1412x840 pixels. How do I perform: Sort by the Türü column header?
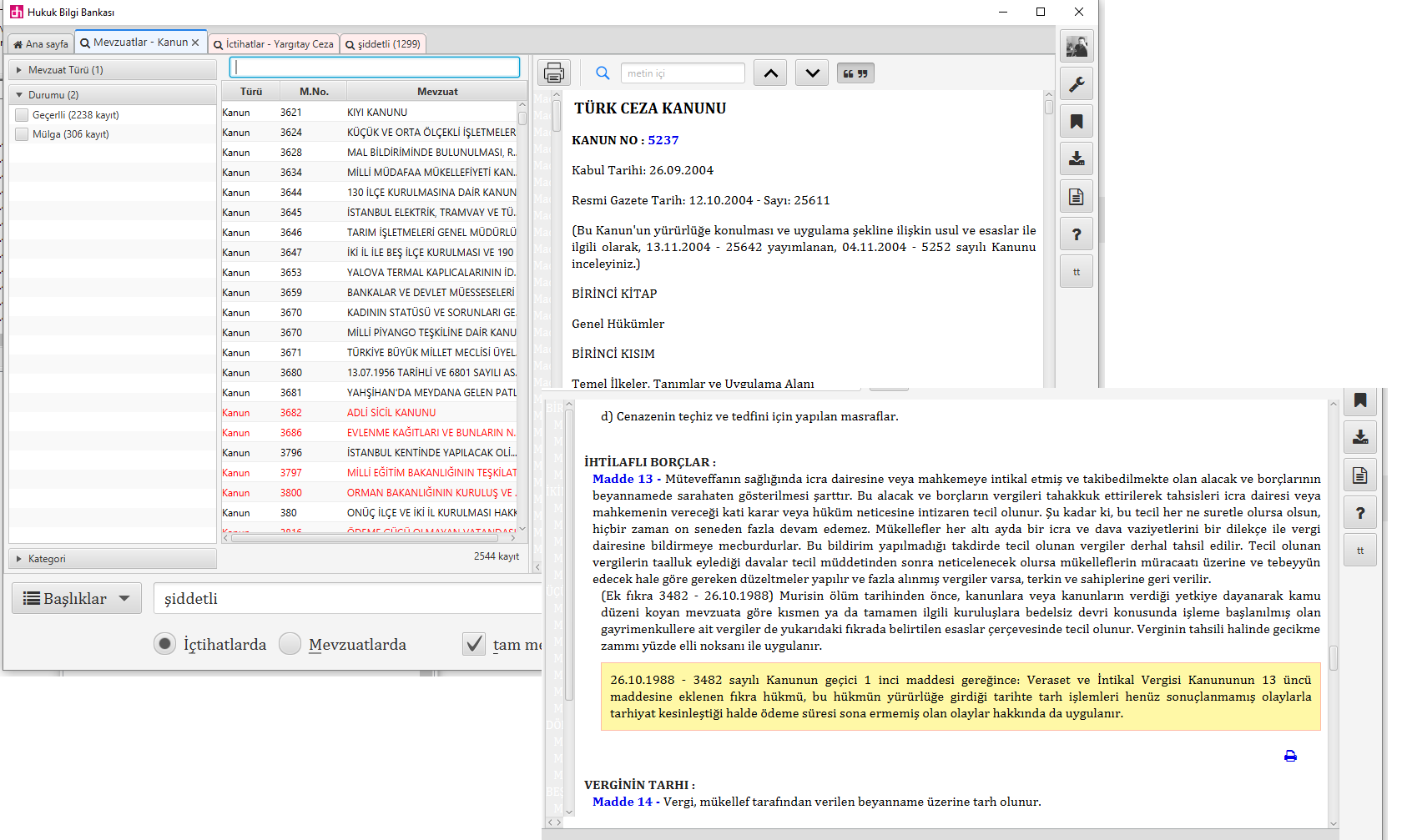pyautogui.click(x=251, y=92)
